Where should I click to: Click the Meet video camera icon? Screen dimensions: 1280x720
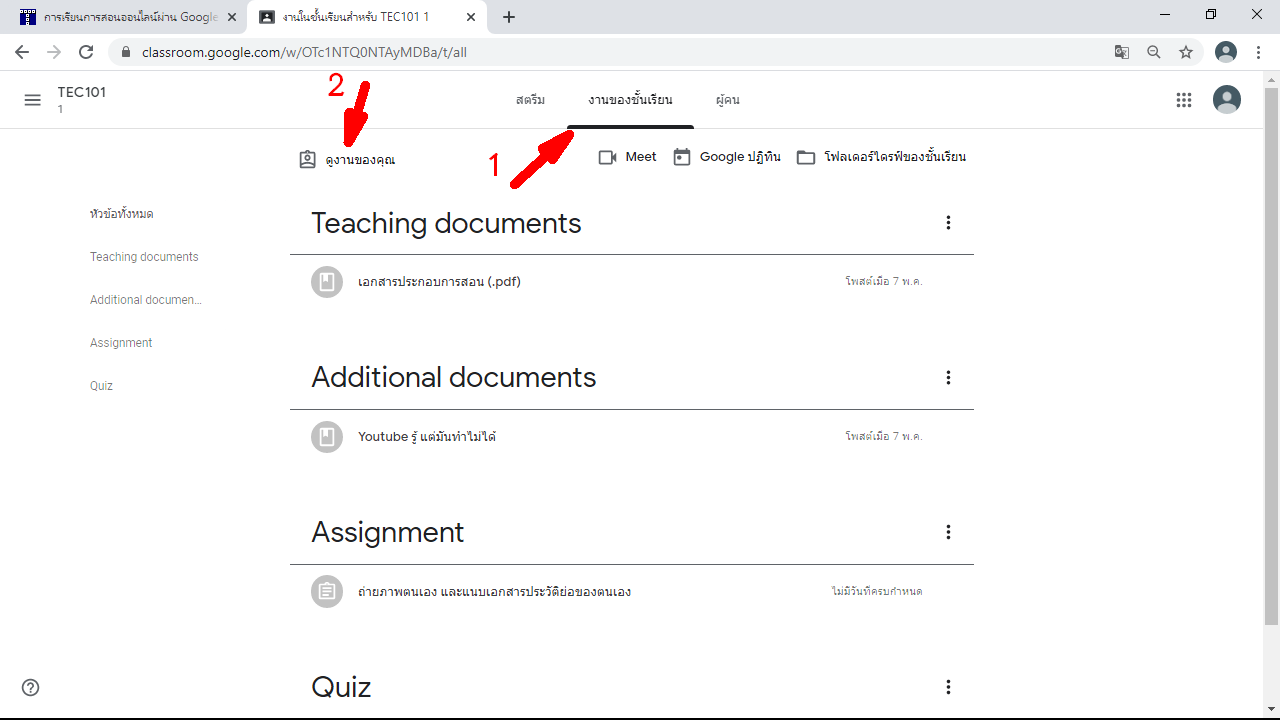click(x=607, y=157)
